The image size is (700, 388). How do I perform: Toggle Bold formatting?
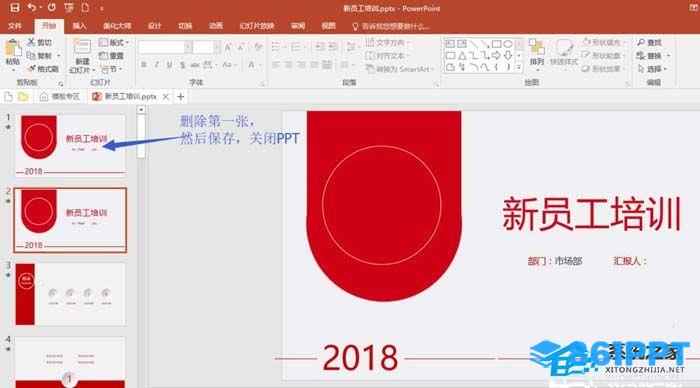coord(144,65)
